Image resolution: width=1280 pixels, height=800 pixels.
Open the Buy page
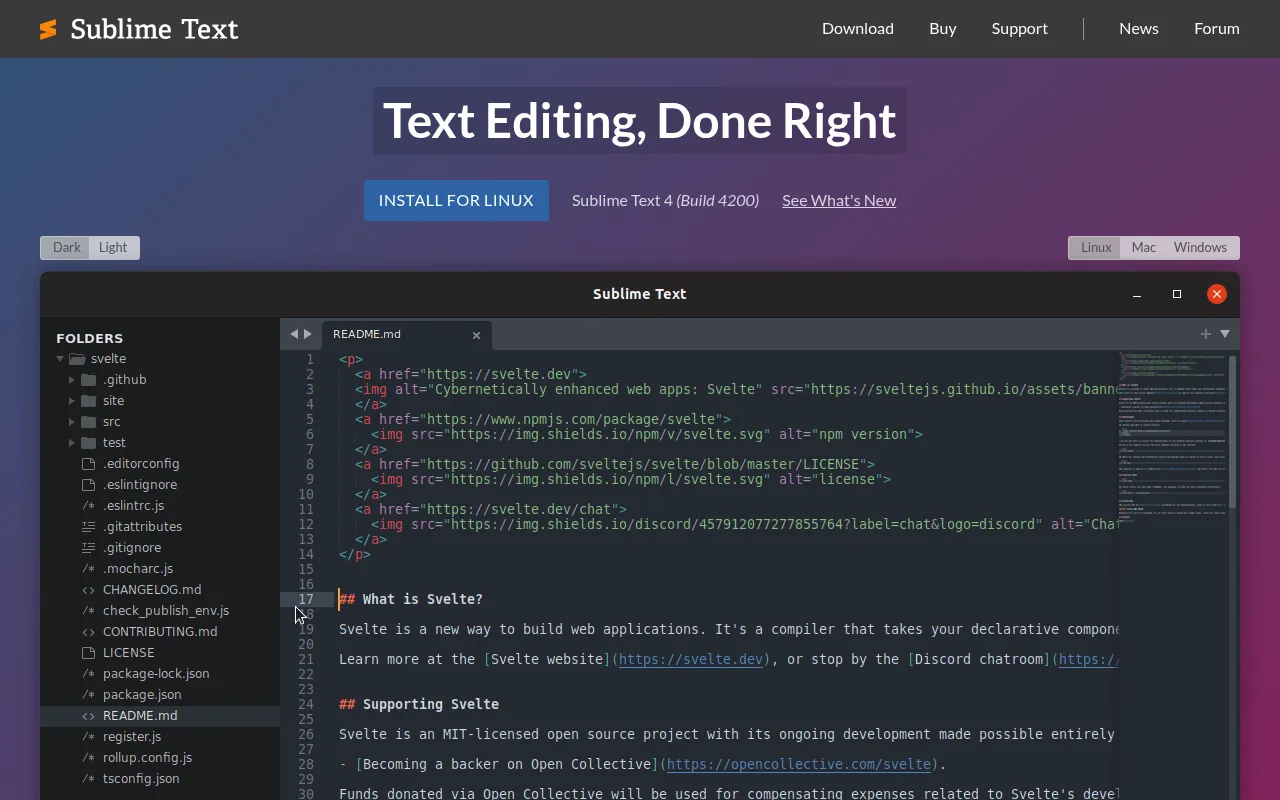click(x=943, y=28)
